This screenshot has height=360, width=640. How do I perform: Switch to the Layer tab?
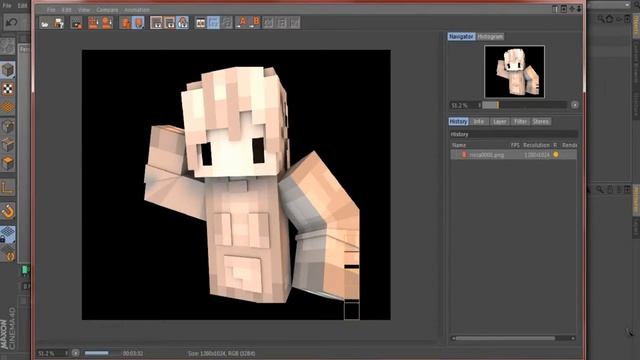click(499, 122)
